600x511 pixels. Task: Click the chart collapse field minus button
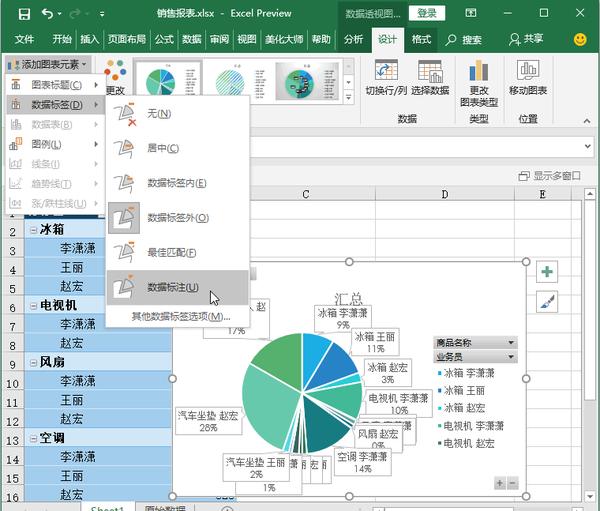(x=512, y=483)
